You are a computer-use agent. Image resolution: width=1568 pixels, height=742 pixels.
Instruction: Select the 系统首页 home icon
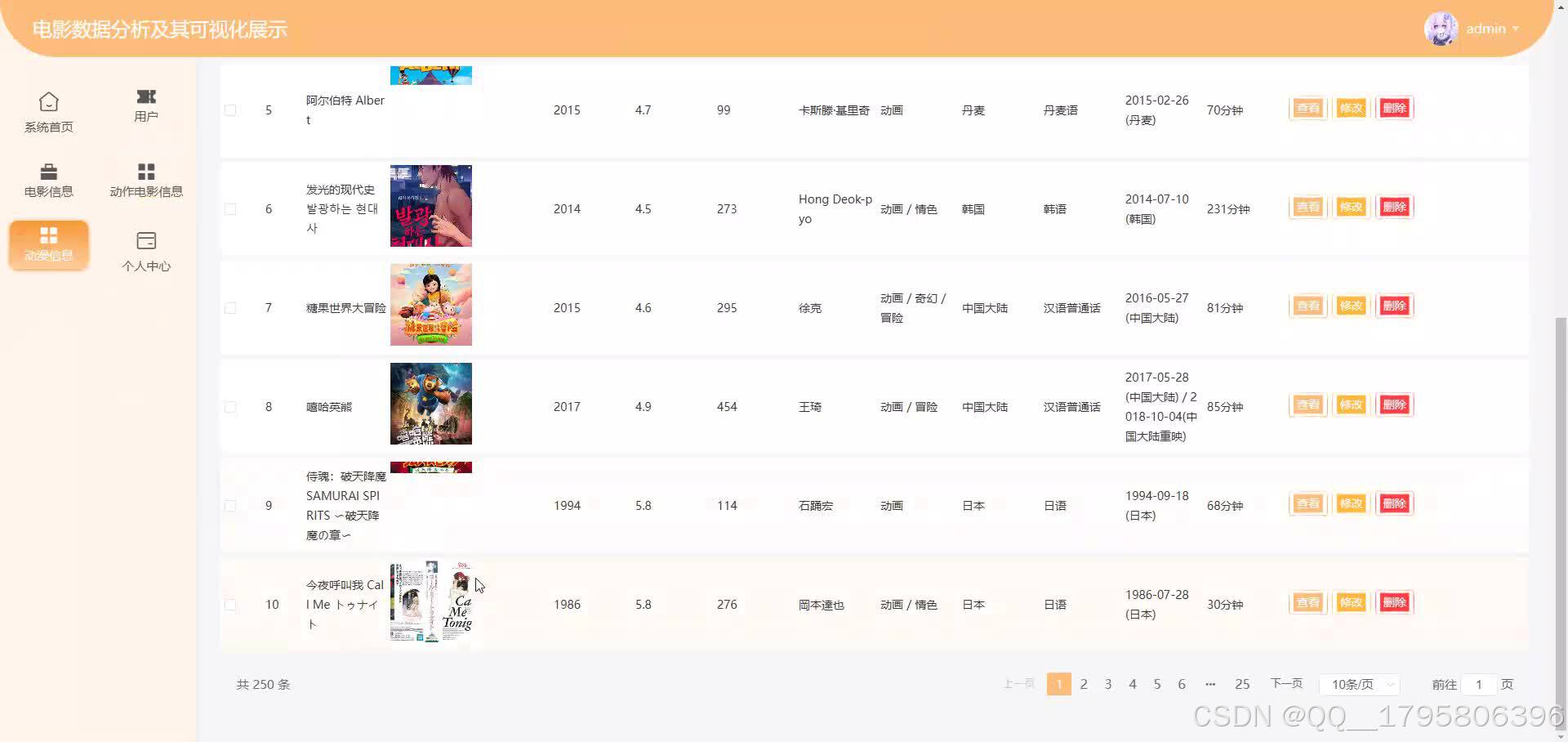point(48,101)
